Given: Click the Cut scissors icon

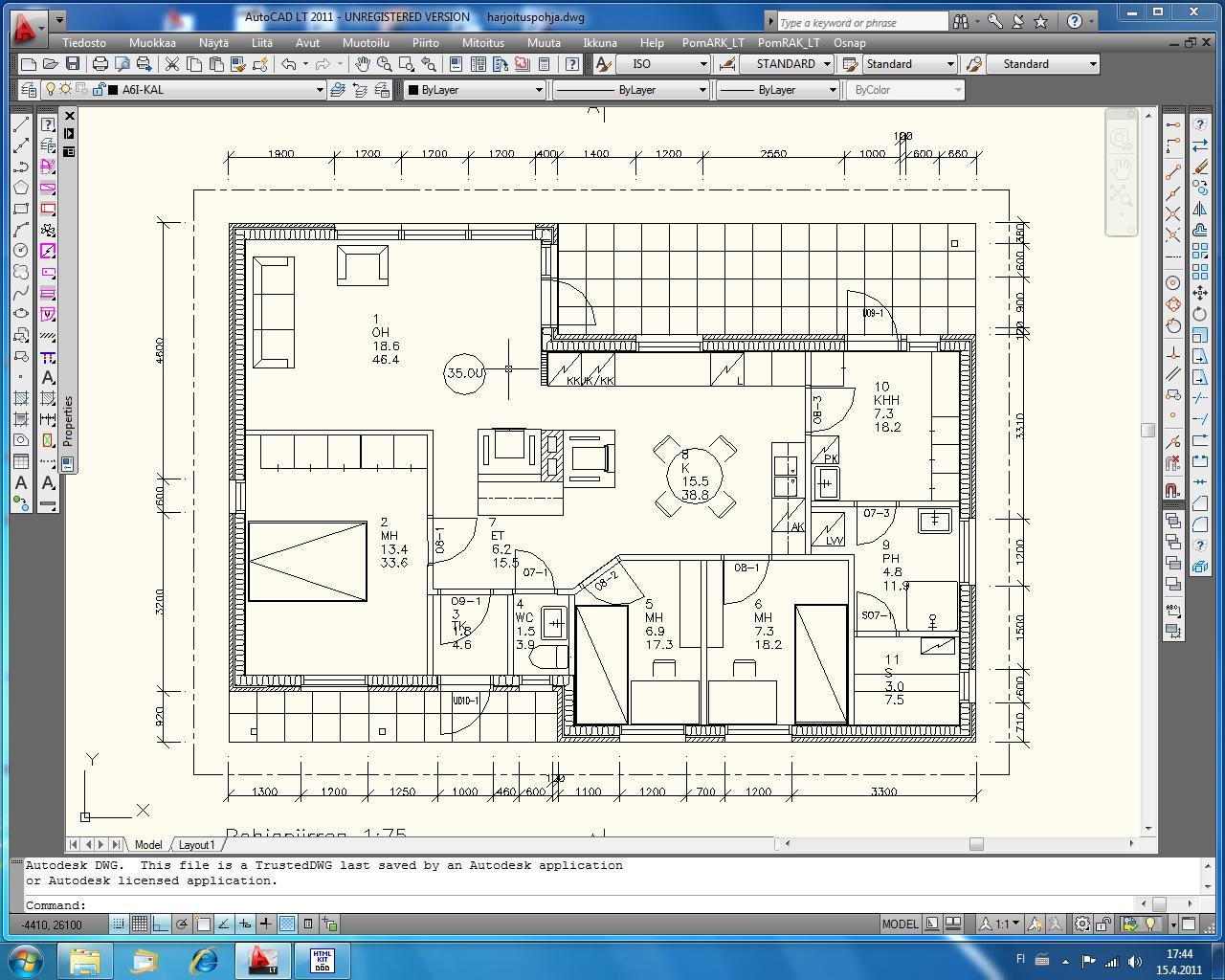Looking at the screenshot, I should (x=172, y=64).
